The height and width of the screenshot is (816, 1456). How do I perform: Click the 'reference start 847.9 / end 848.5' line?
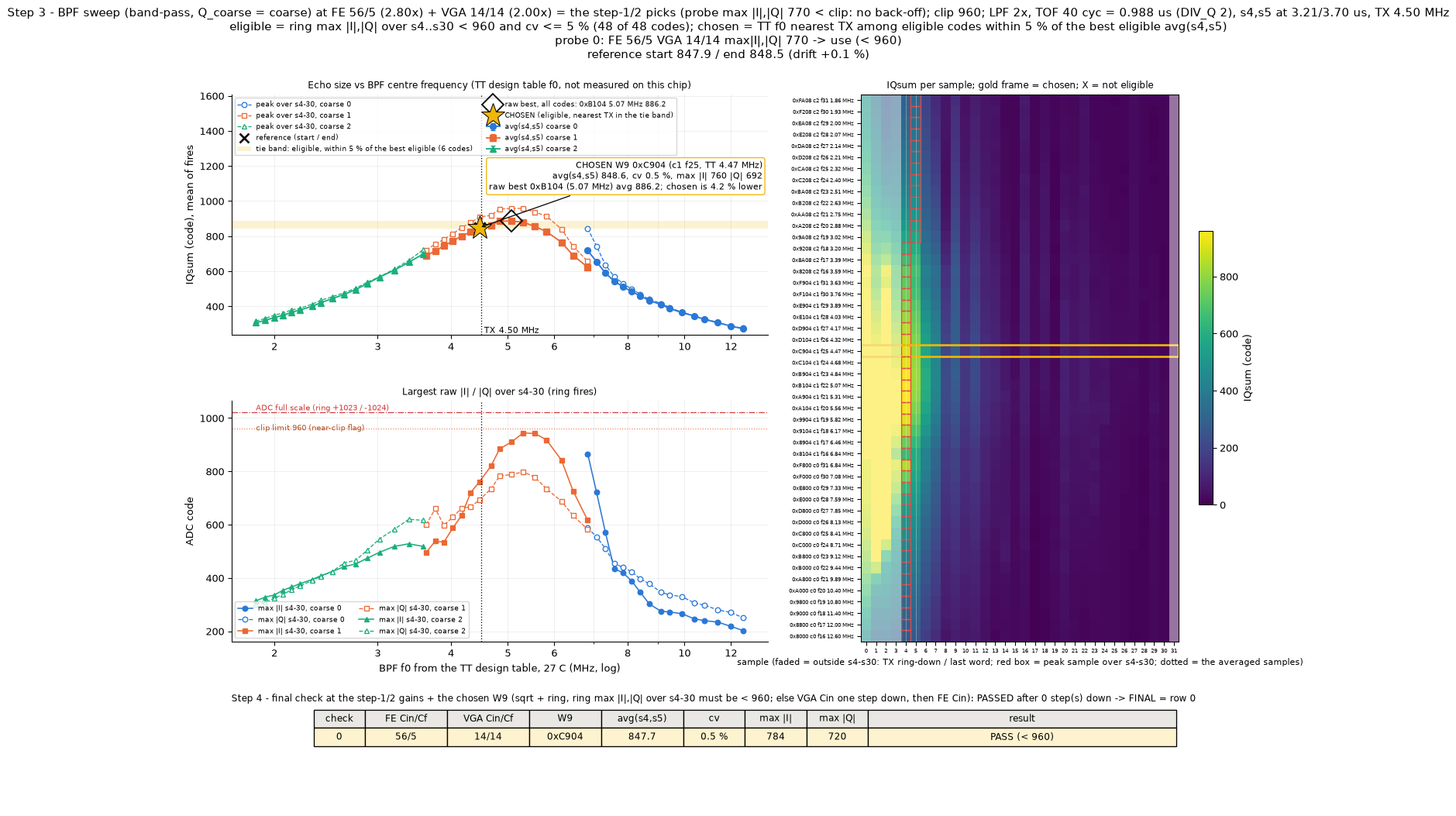tap(728, 54)
